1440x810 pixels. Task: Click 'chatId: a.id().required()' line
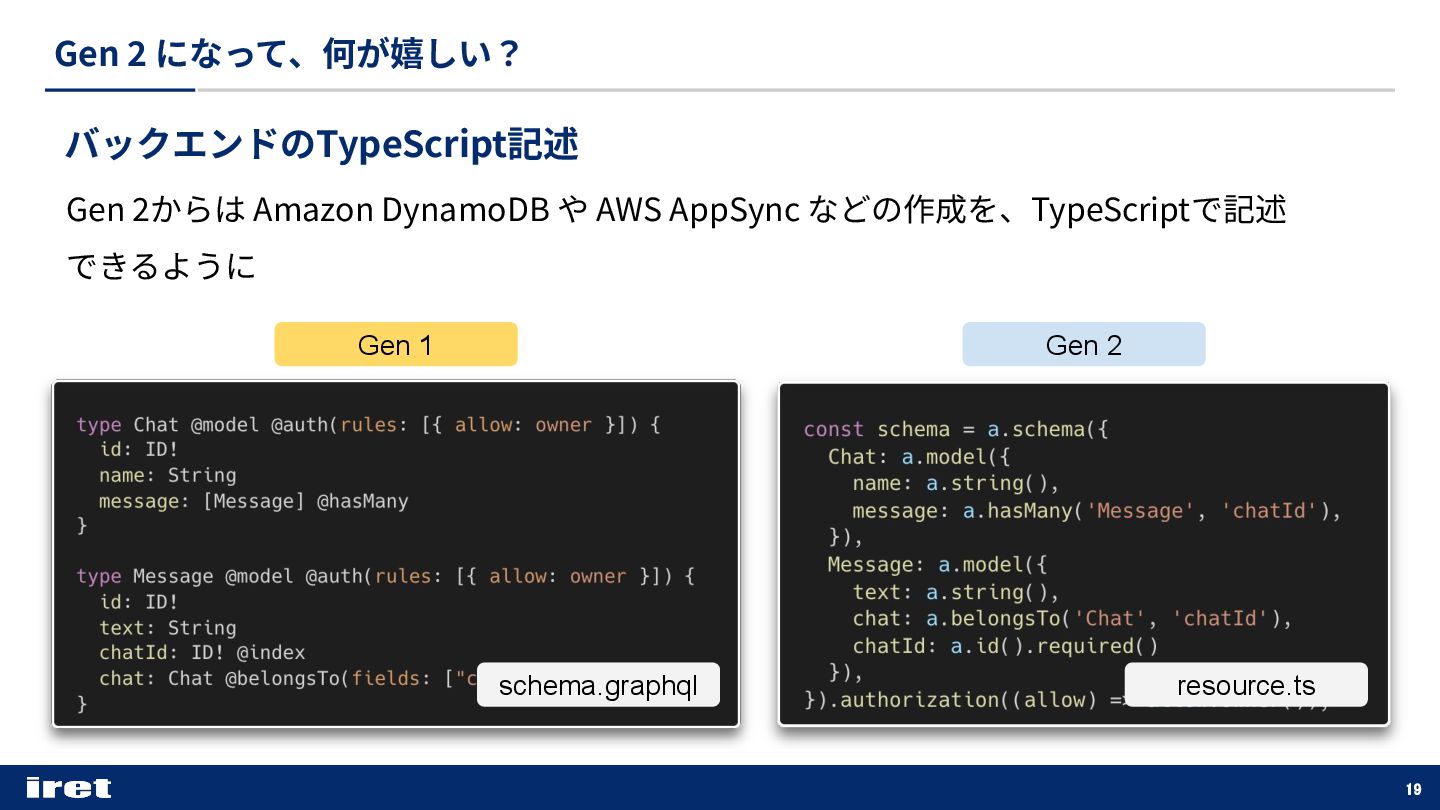1005,646
